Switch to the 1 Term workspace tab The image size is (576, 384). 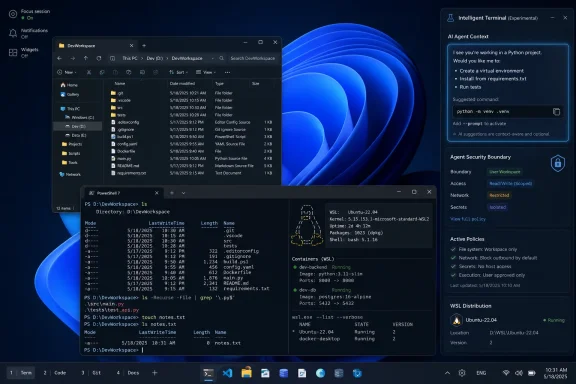(x=21, y=373)
